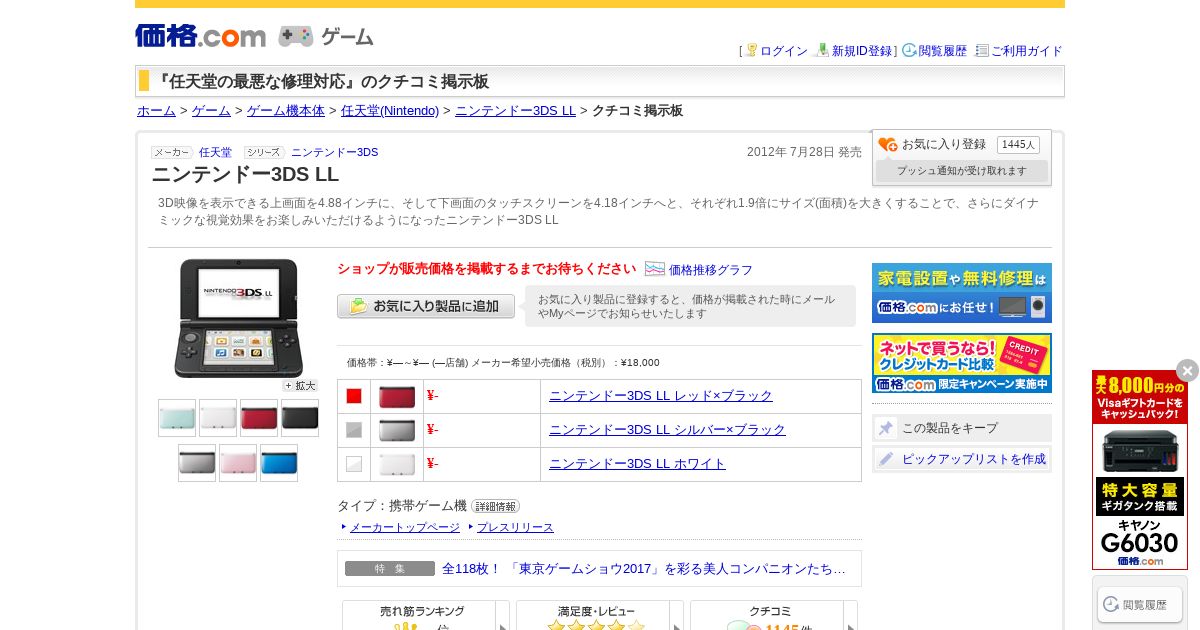Open プレスリリース link
Image resolution: width=1200 pixels, height=630 pixels.
(515, 527)
